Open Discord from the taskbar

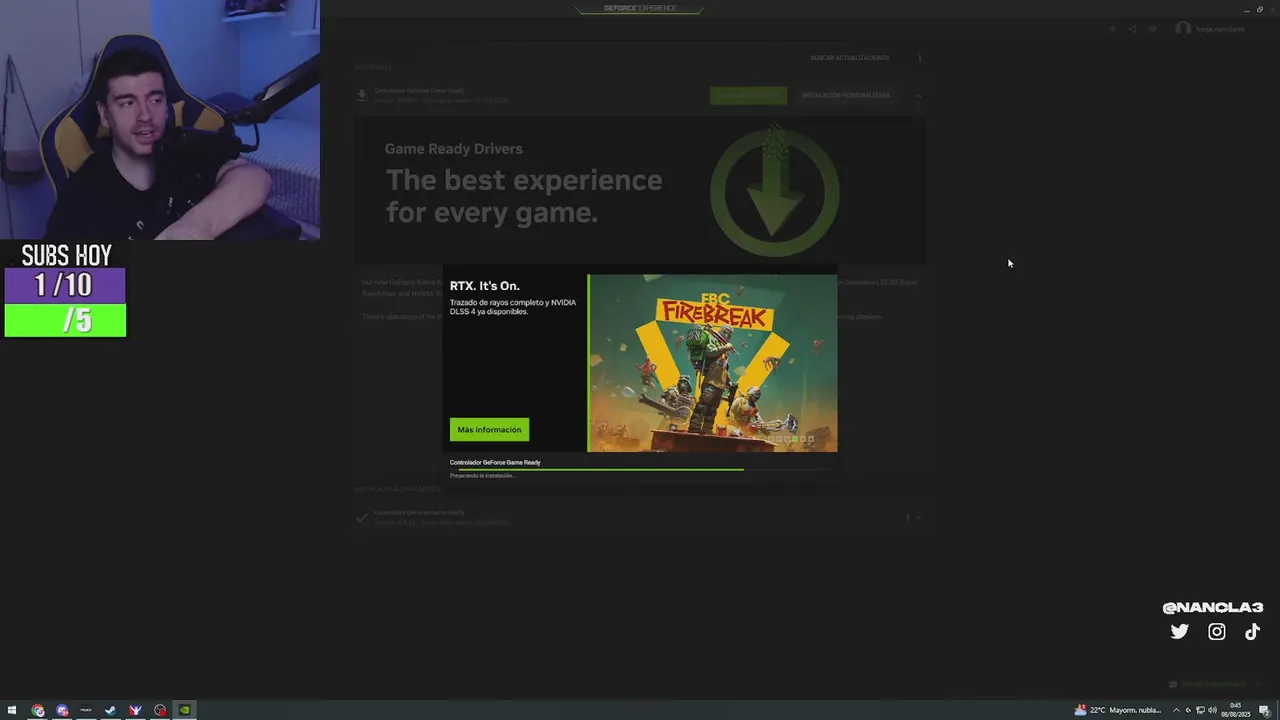click(62, 710)
